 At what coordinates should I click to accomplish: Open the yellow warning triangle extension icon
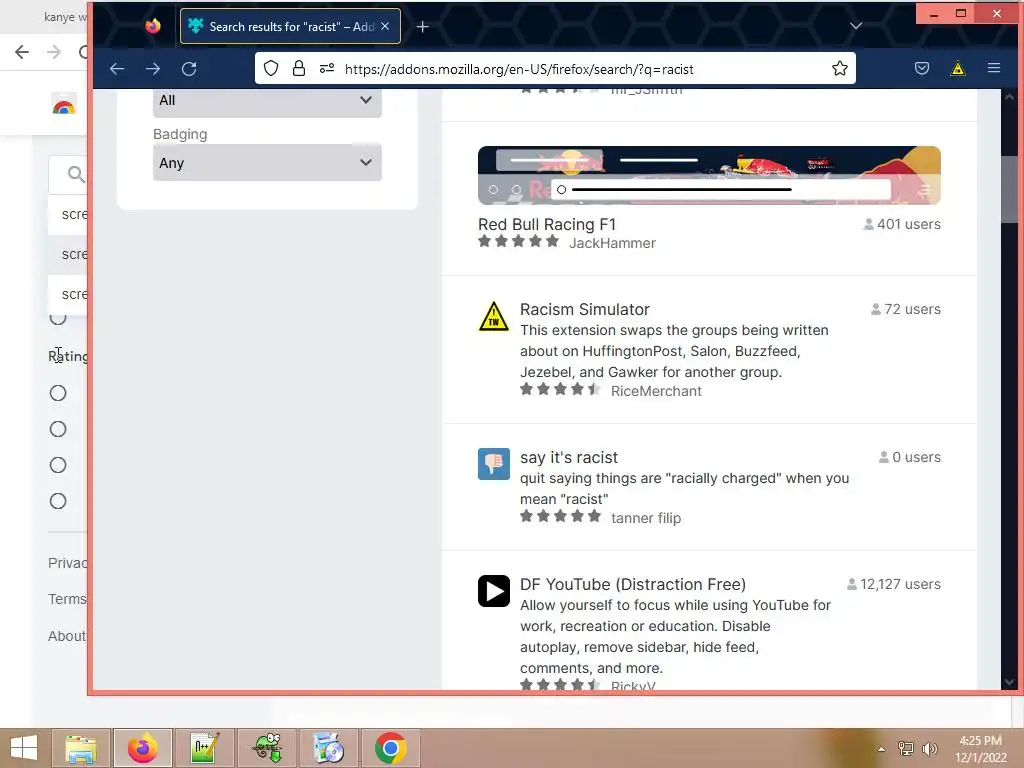tap(957, 69)
